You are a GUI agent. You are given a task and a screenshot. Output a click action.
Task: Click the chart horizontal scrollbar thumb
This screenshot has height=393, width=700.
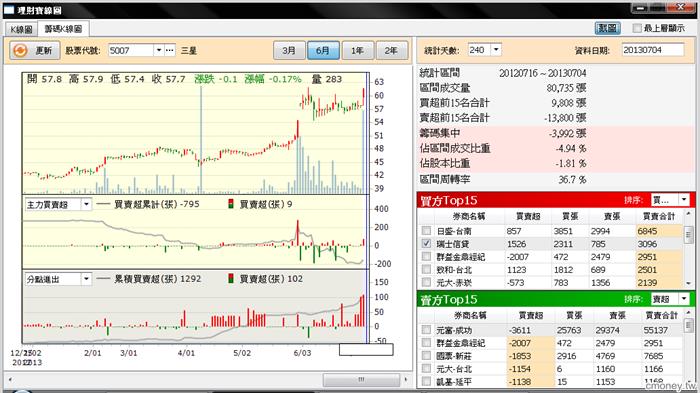point(361,380)
